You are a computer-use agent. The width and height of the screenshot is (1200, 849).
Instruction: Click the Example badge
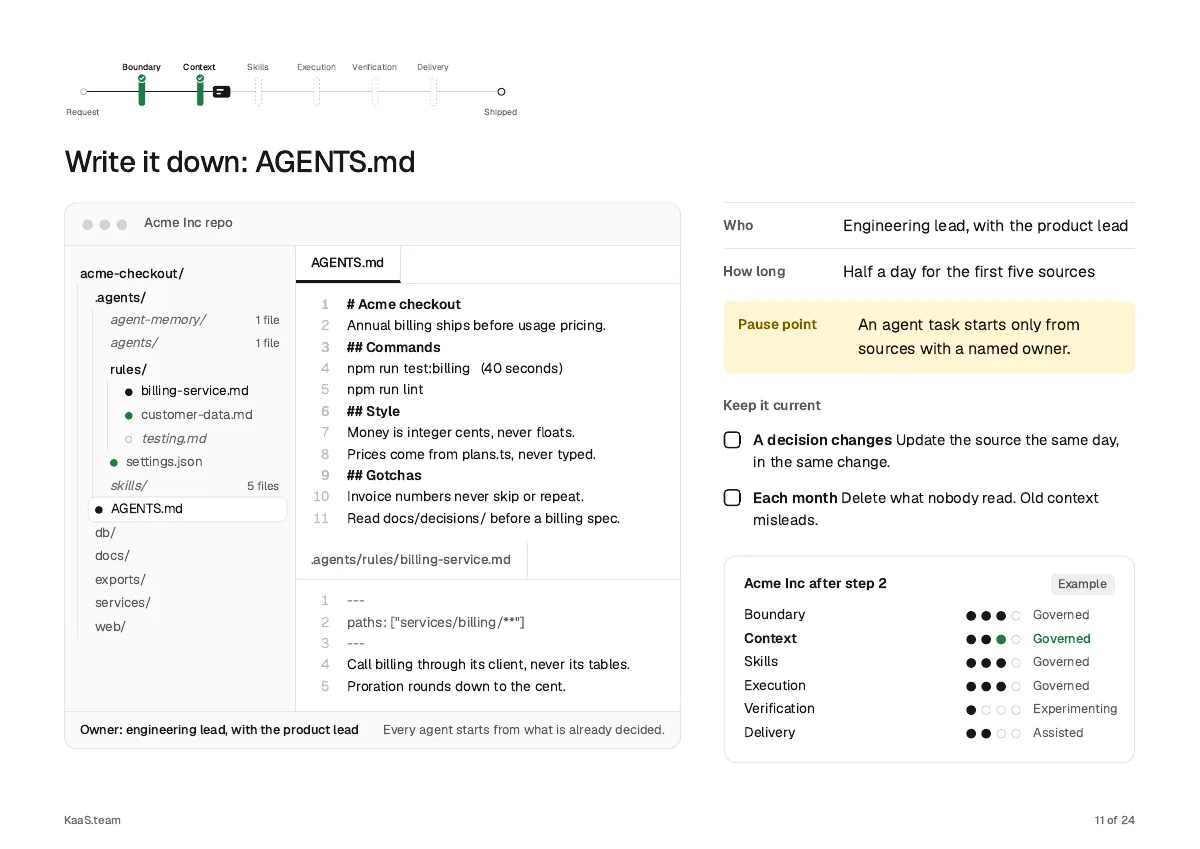click(1083, 584)
